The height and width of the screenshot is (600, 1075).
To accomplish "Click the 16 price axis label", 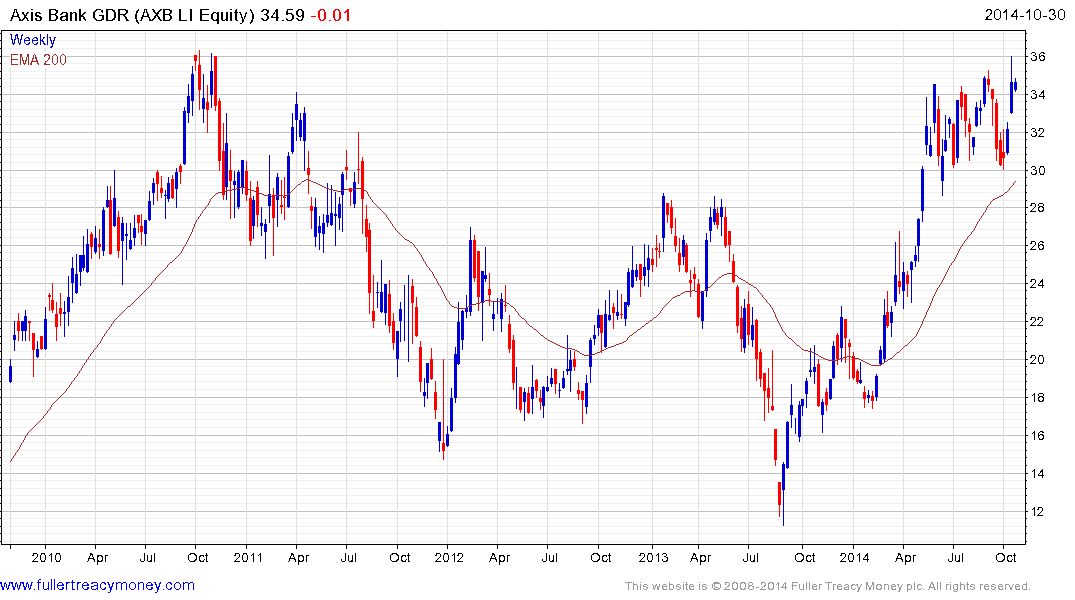I will point(1038,435).
